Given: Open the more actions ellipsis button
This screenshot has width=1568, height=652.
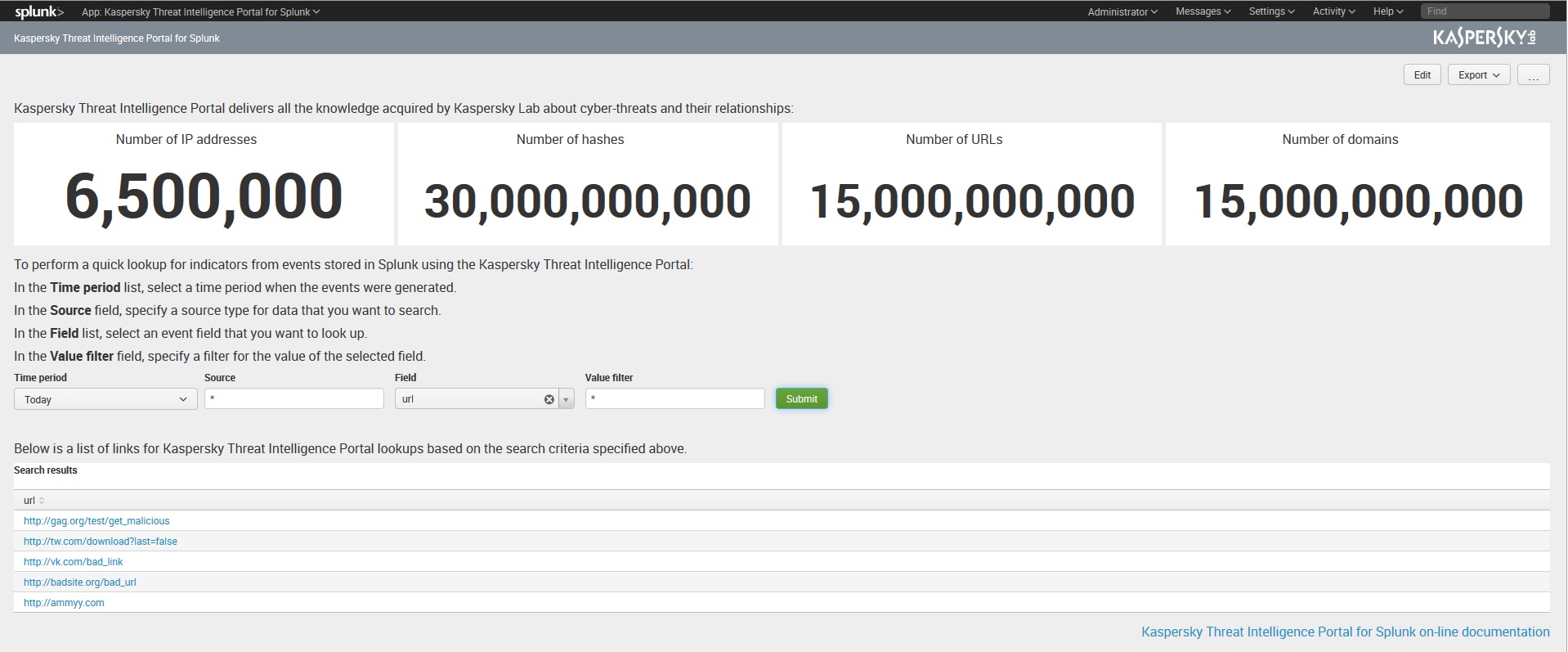Looking at the screenshot, I should coord(1533,75).
